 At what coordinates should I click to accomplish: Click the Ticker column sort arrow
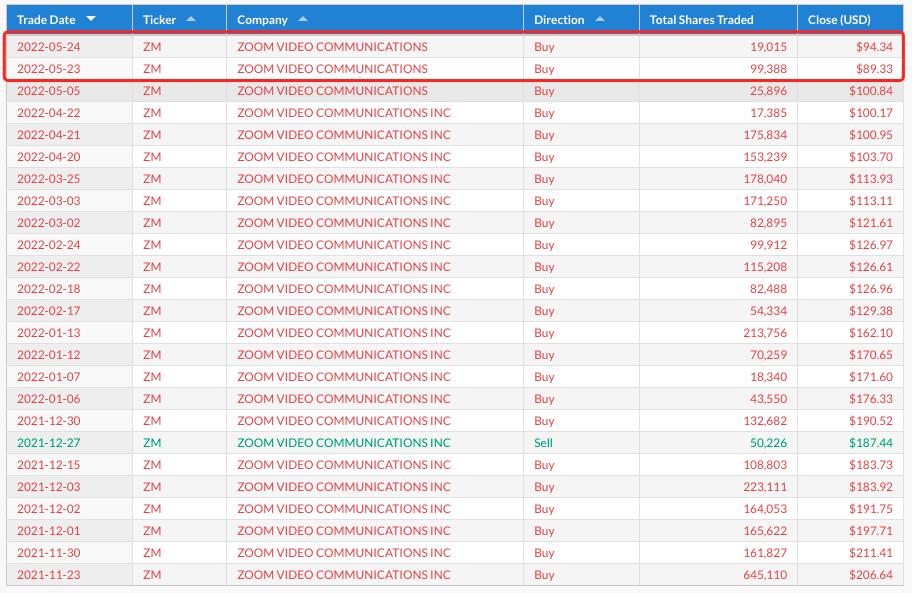pyautogui.click(x=191, y=19)
